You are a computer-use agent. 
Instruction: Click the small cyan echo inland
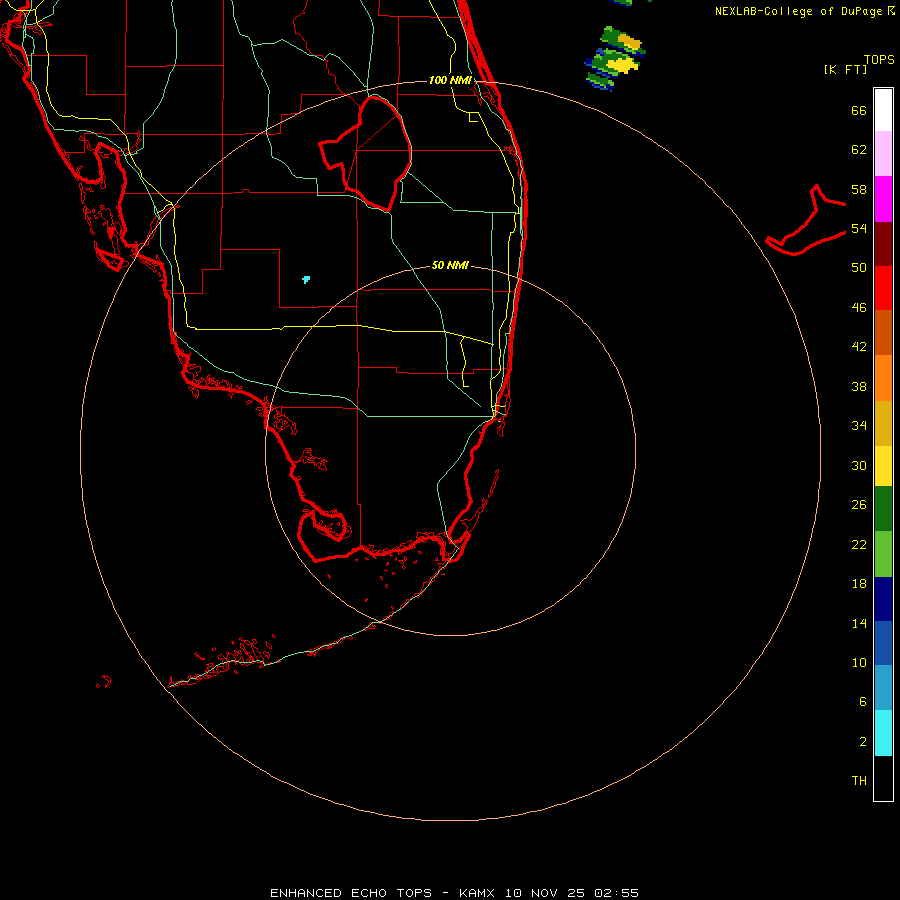(306, 280)
